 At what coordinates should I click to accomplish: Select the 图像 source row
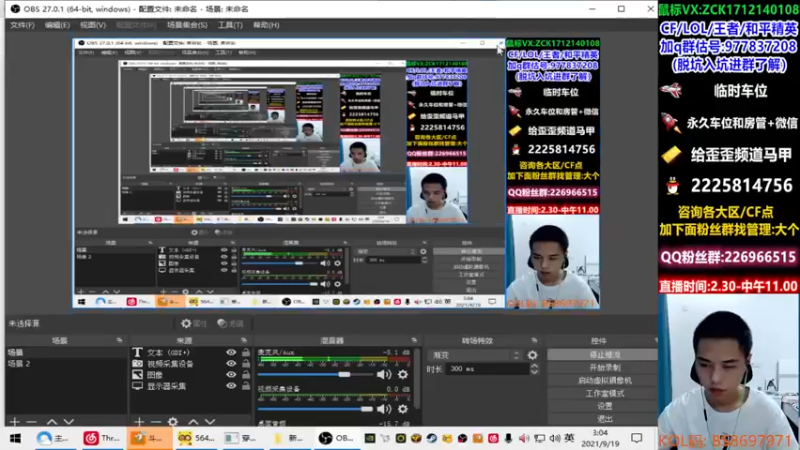pyautogui.click(x=191, y=375)
